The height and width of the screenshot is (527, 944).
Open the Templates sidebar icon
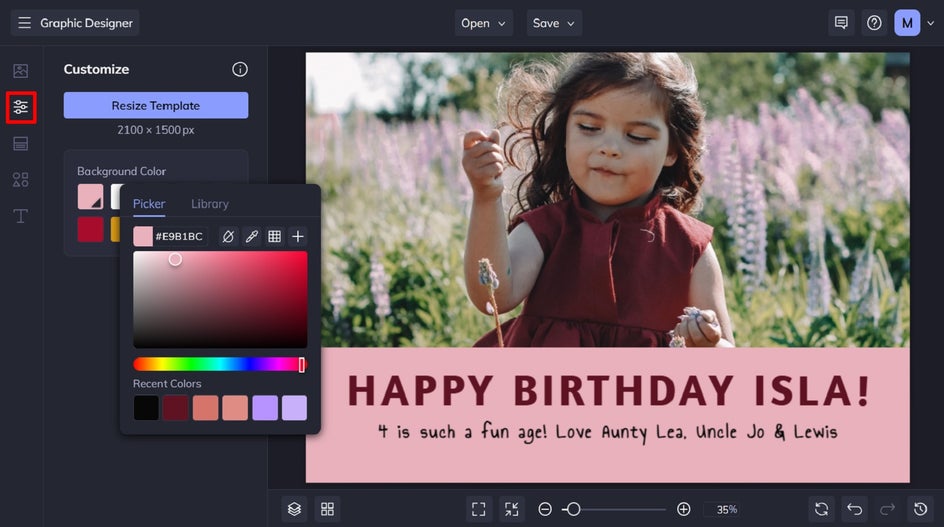(20, 143)
